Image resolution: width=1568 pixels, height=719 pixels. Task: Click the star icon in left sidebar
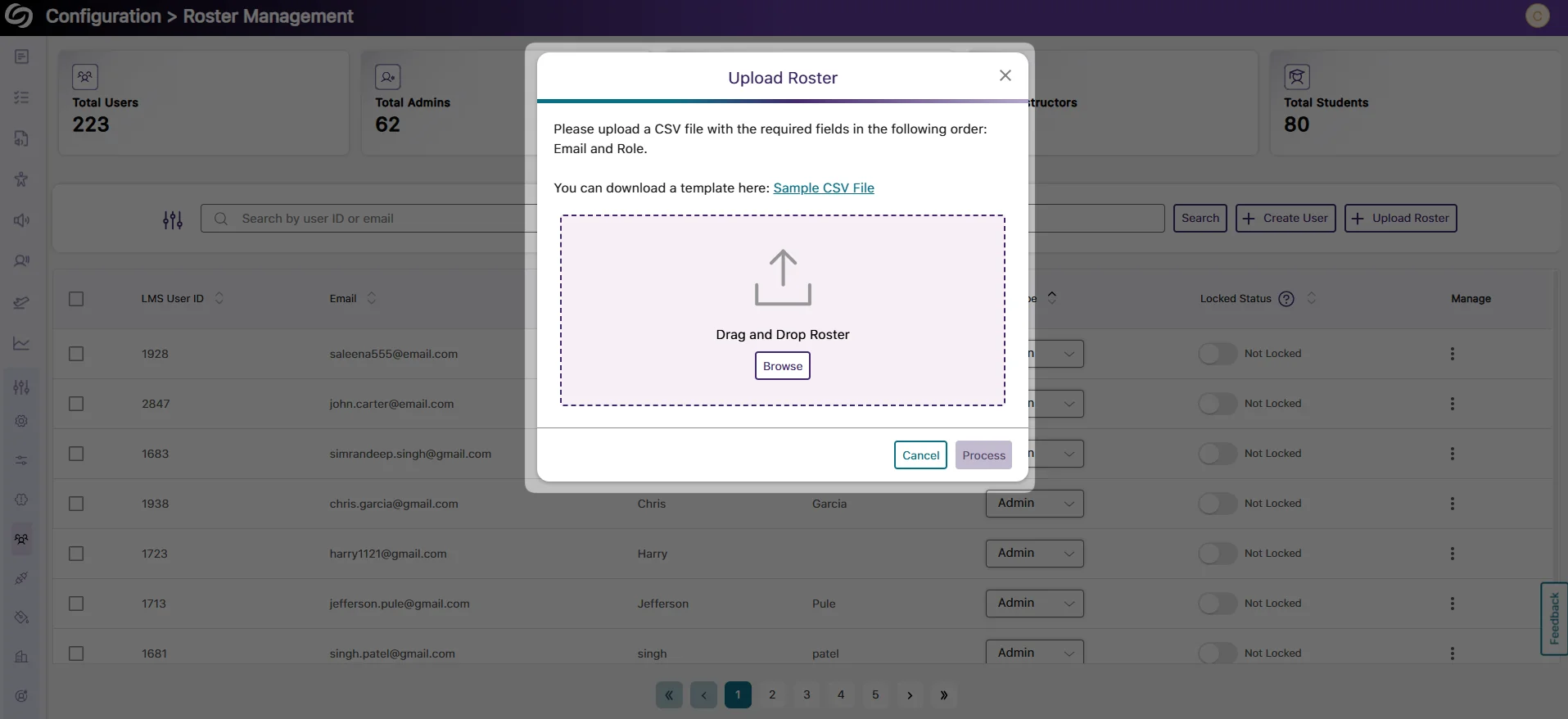[x=22, y=179]
